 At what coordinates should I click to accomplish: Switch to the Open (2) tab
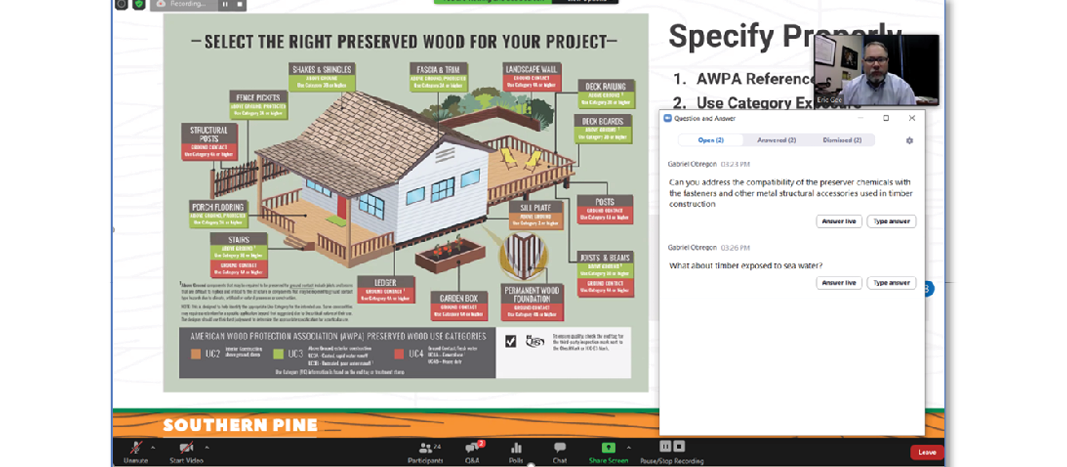click(710, 140)
